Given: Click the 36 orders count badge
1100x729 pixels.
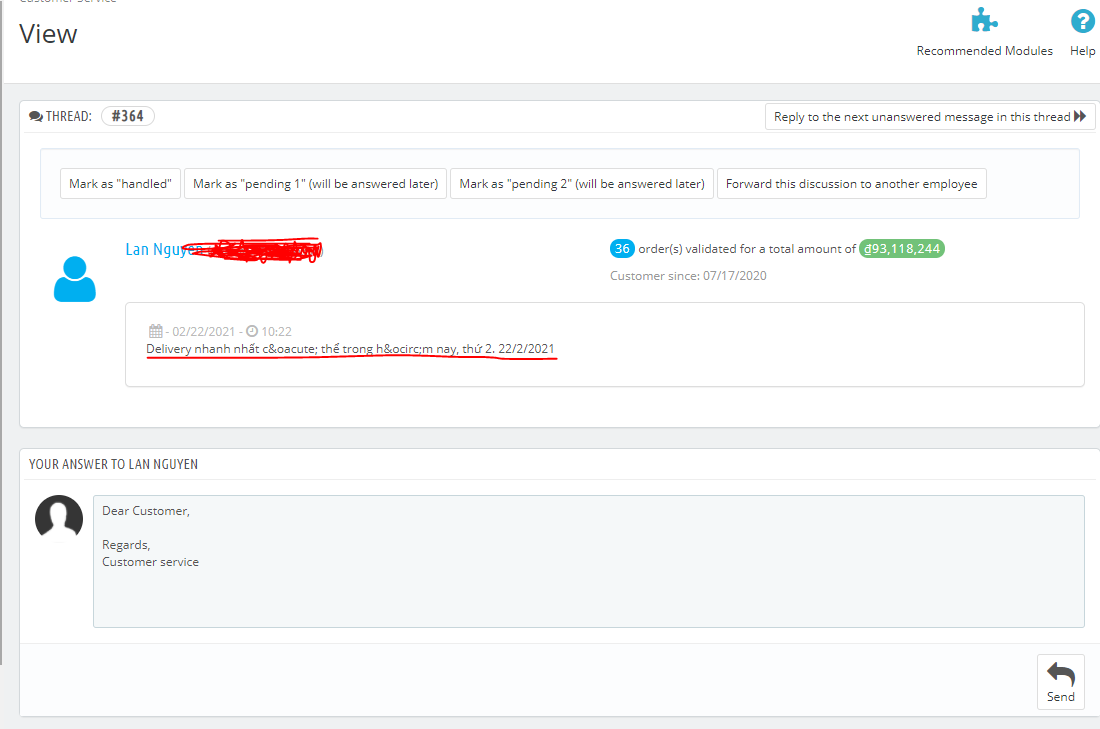Looking at the screenshot, I should [x=622, y=248].
